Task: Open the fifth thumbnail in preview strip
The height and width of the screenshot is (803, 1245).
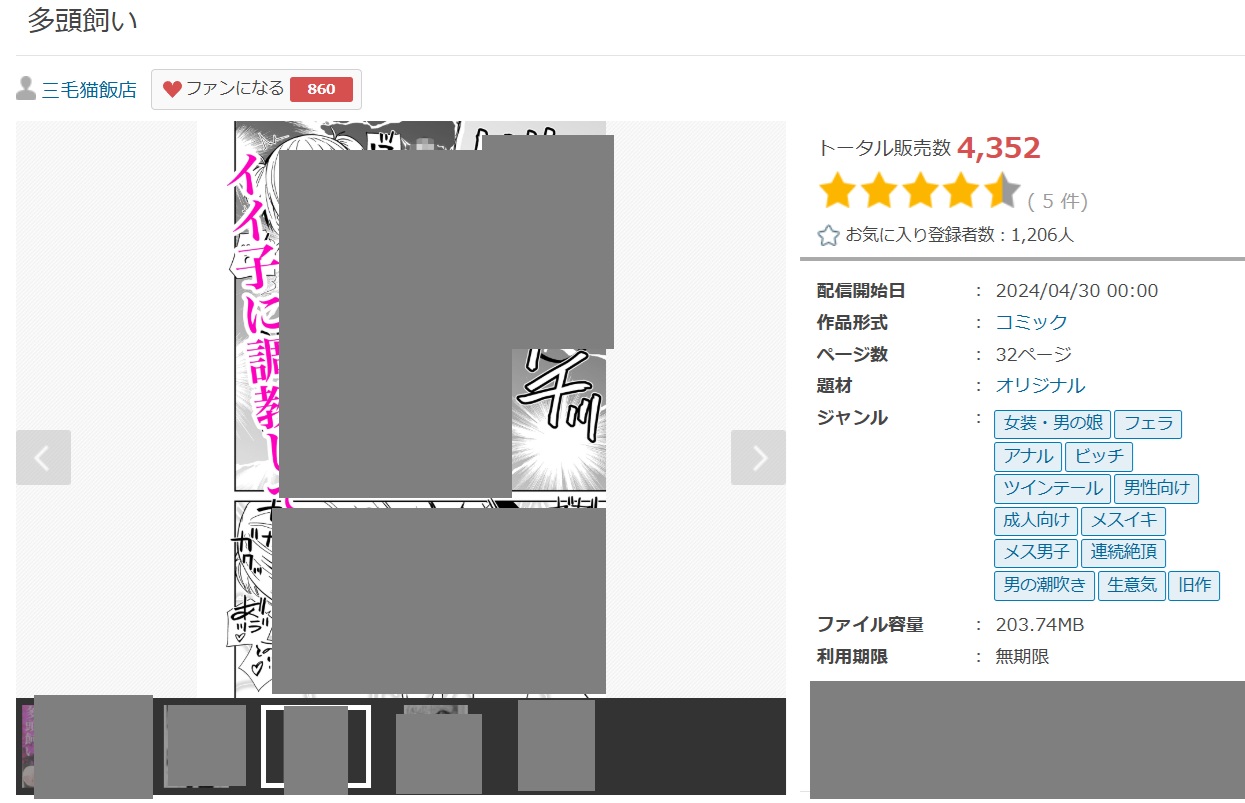Action: (556, 745)
